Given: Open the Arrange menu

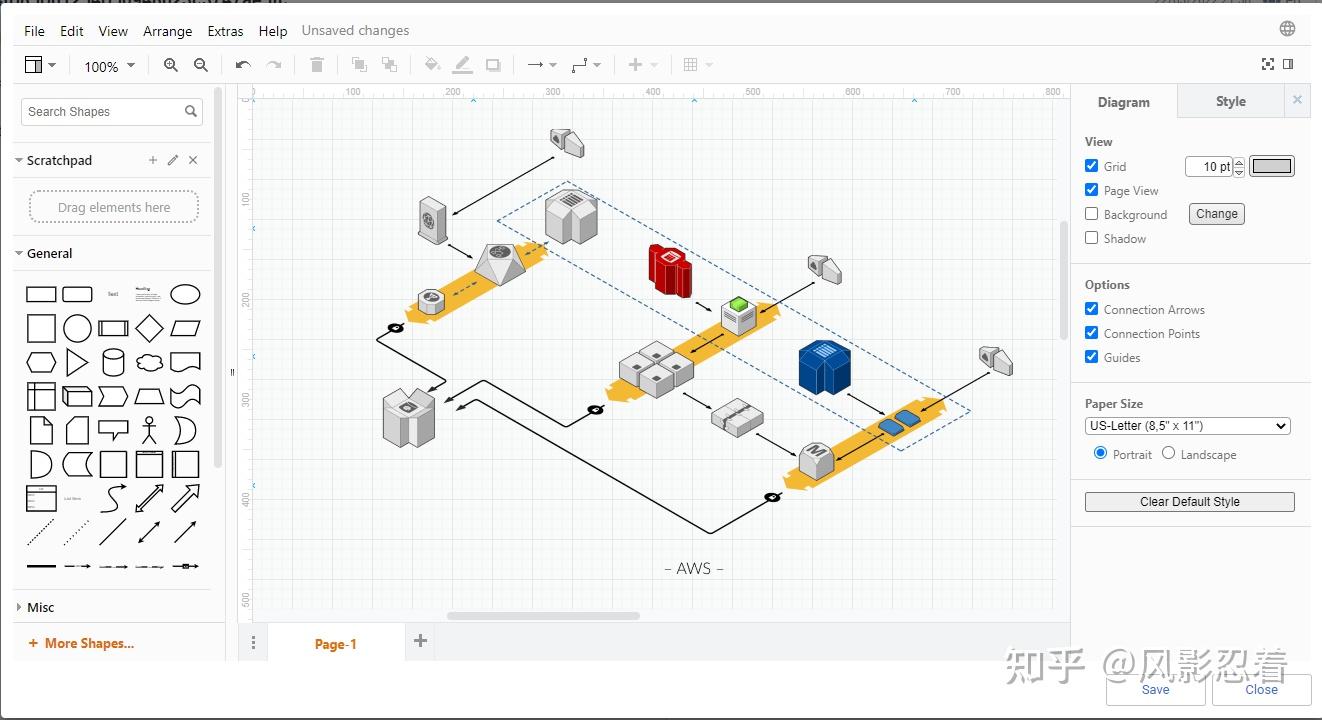Looking at the screenshot, I should click(168, 31).
